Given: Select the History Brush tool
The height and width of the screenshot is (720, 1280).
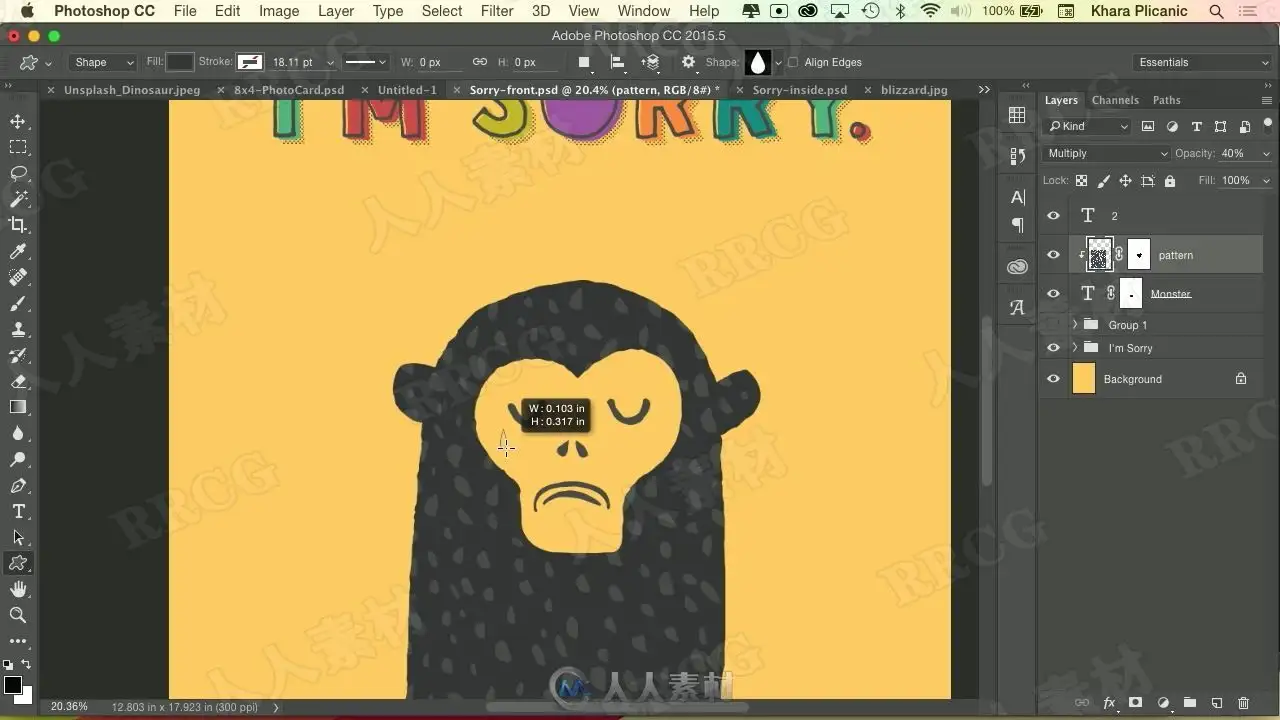Looking at the screenshot, I should point(18,355).
